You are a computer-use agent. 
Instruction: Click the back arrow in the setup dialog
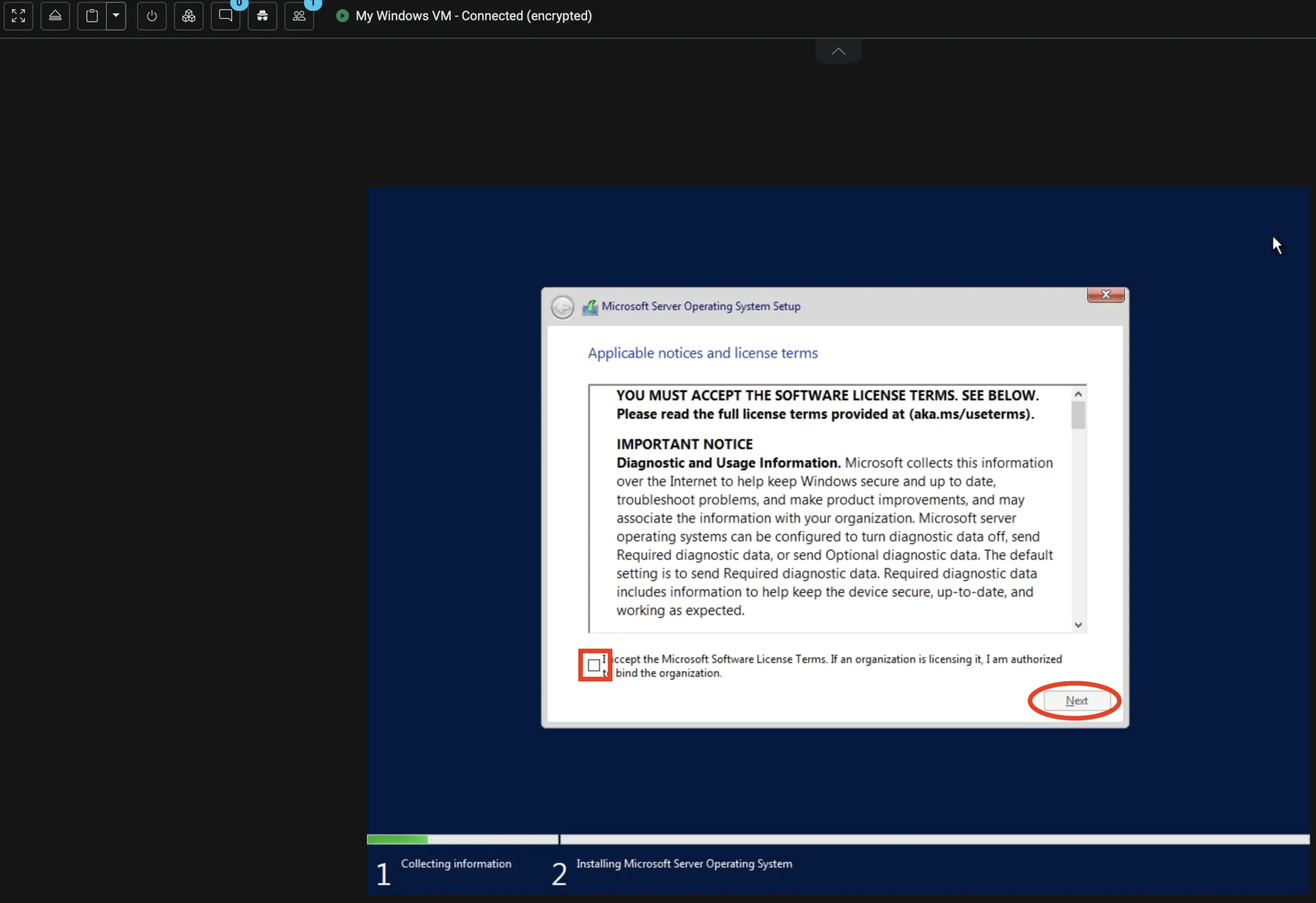pos(562,306)
